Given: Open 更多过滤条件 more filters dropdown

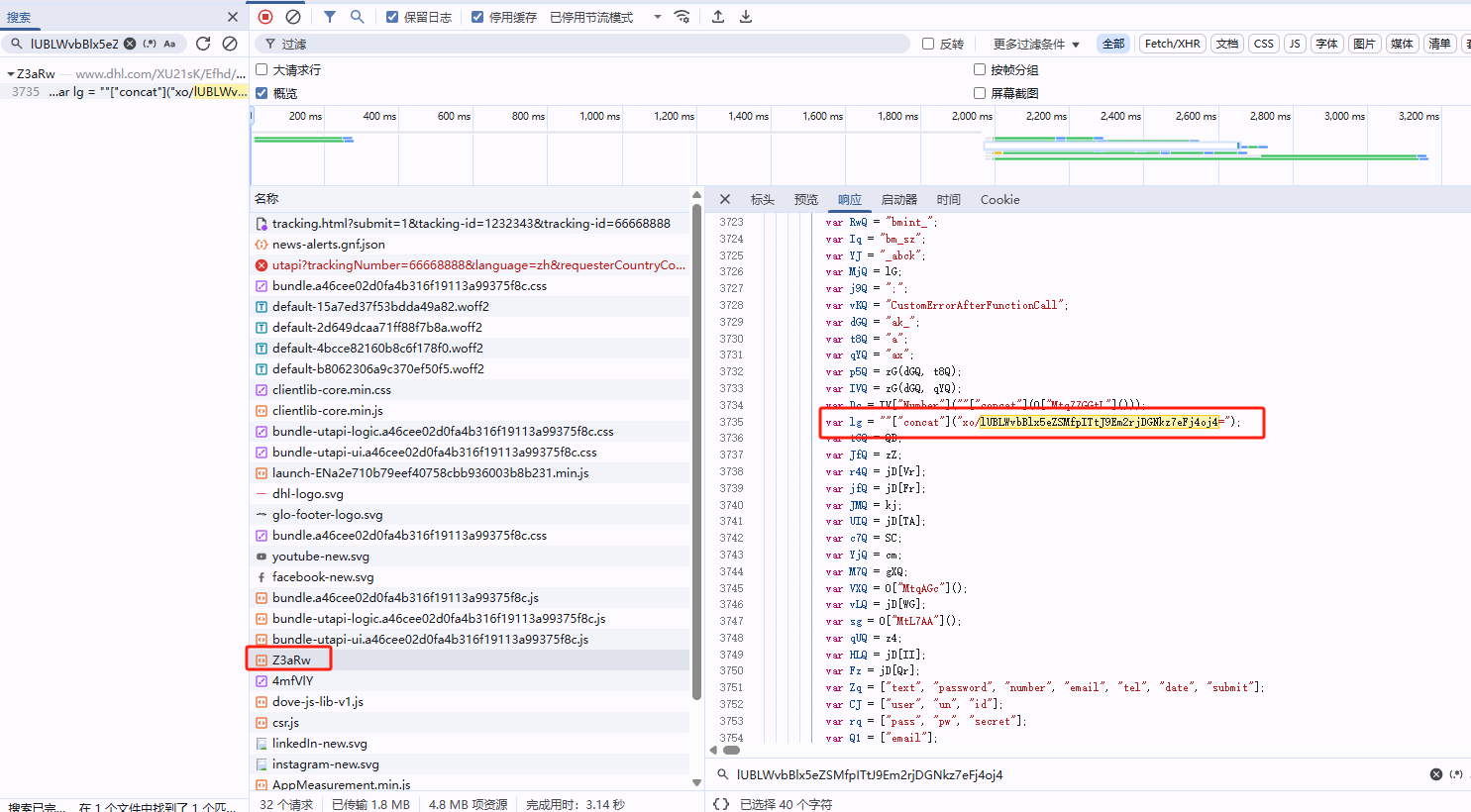Looking at the screenshot, I should point(1036,44).
